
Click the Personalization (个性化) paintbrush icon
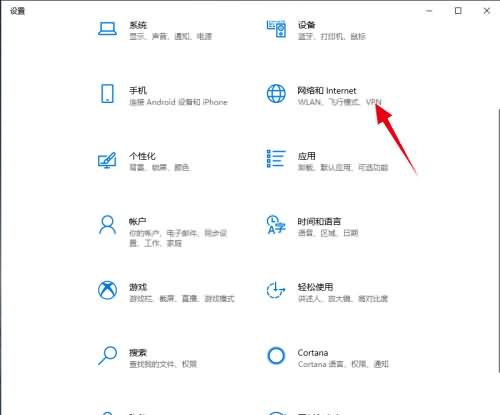(x=107, y=160)
